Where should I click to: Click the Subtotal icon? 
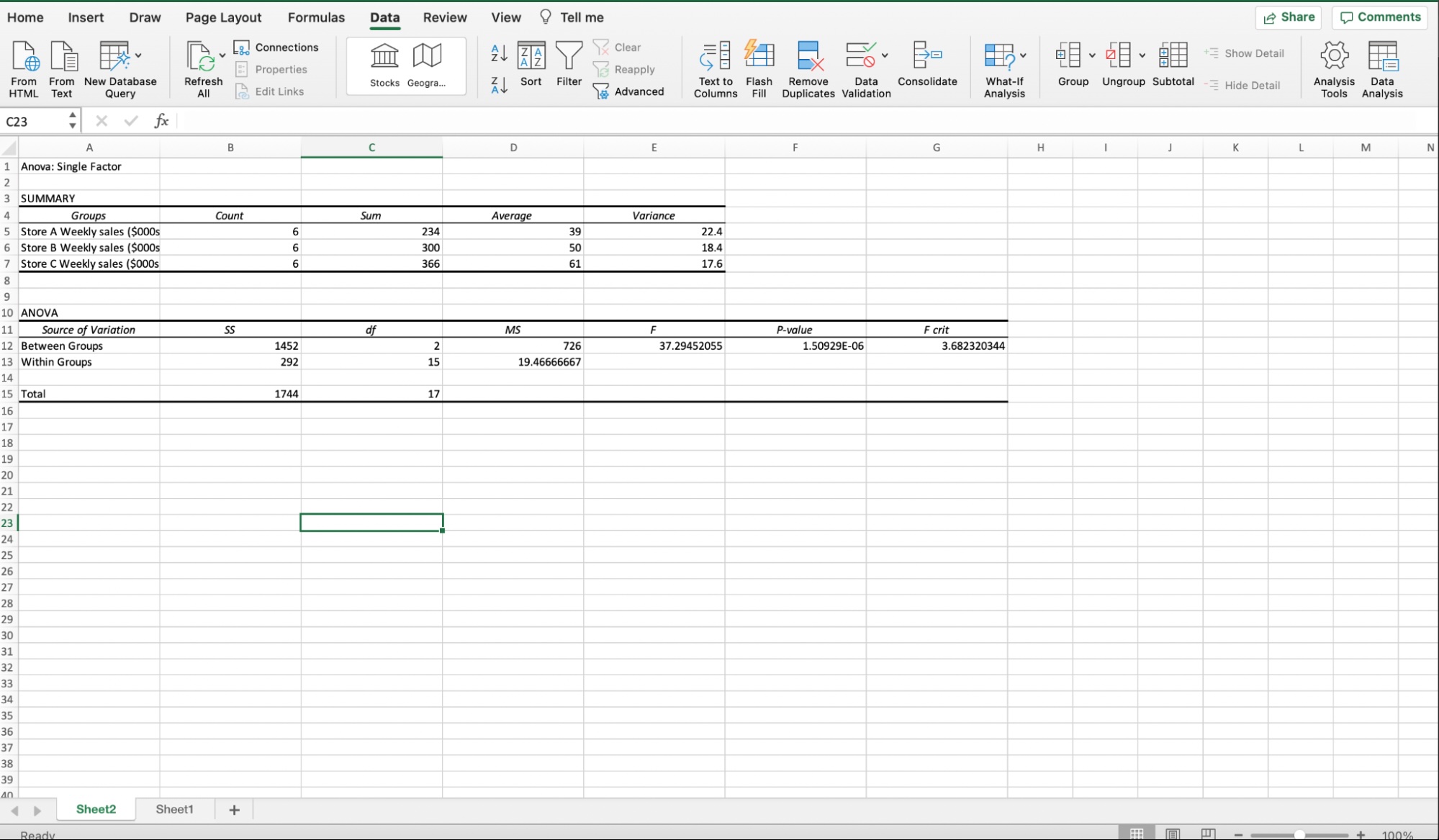point(1173,64)
